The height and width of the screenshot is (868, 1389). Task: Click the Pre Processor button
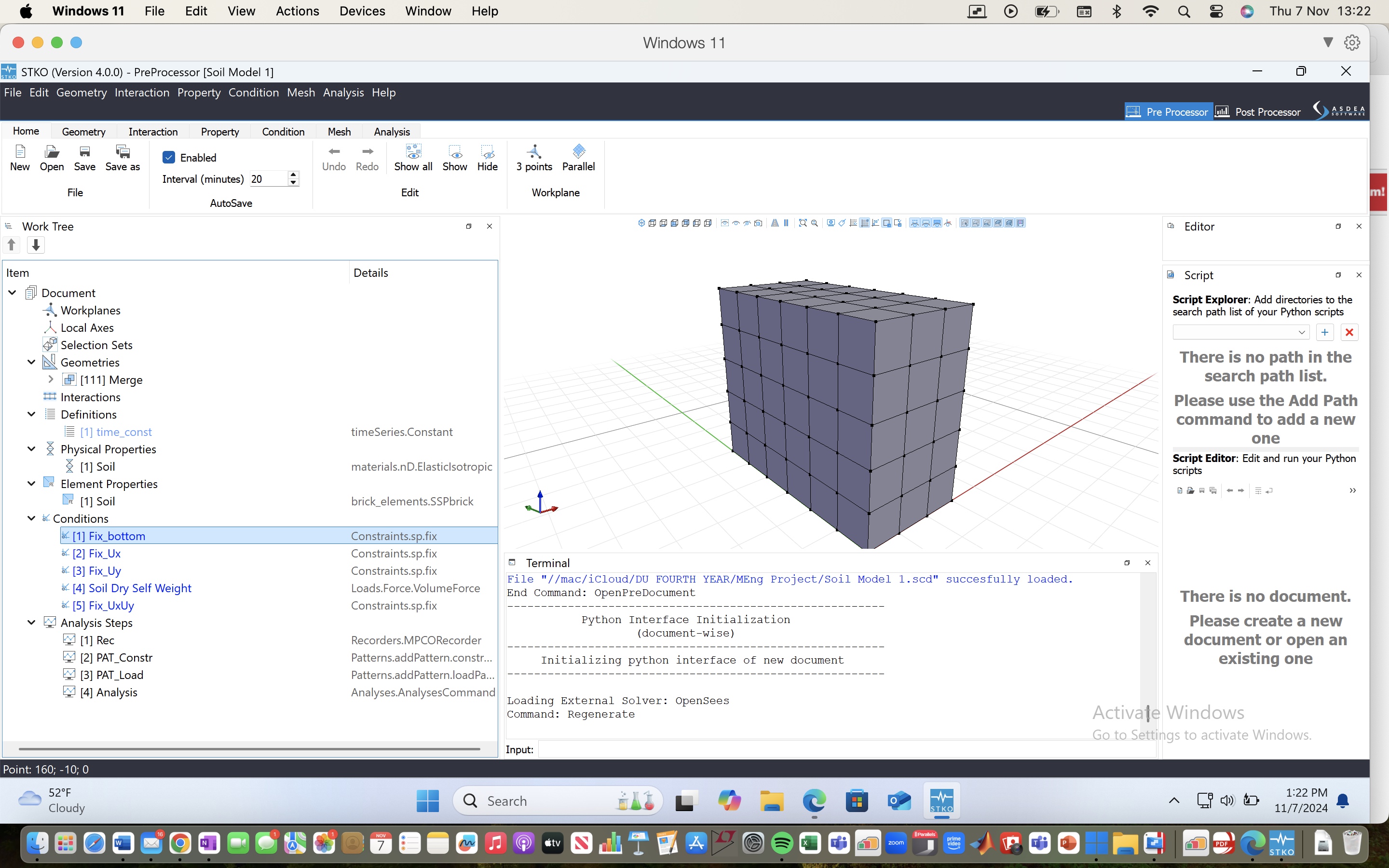[x=1168, y=111]
